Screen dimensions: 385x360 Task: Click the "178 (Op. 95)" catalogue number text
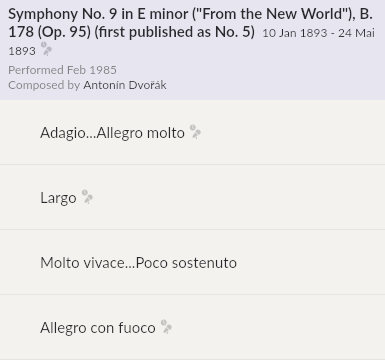pyautogui.click(x=49, y=32)
